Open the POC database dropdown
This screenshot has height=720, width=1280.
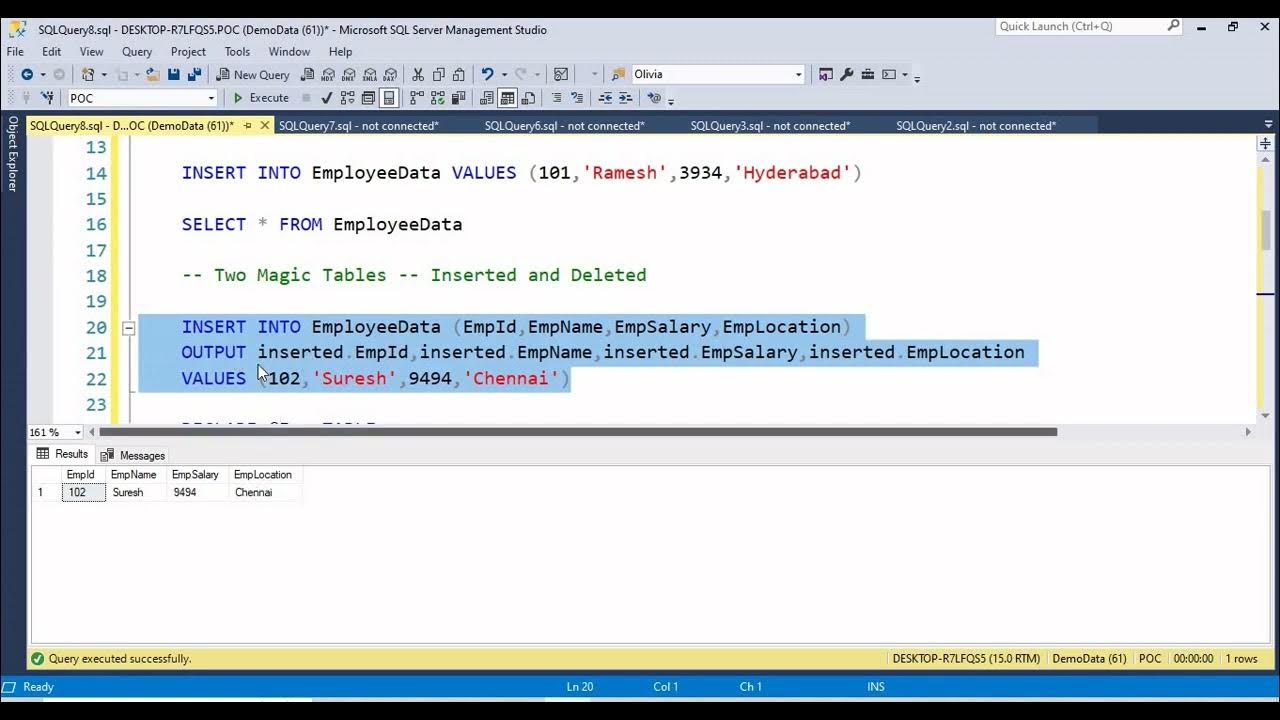[x=211, y=98]
